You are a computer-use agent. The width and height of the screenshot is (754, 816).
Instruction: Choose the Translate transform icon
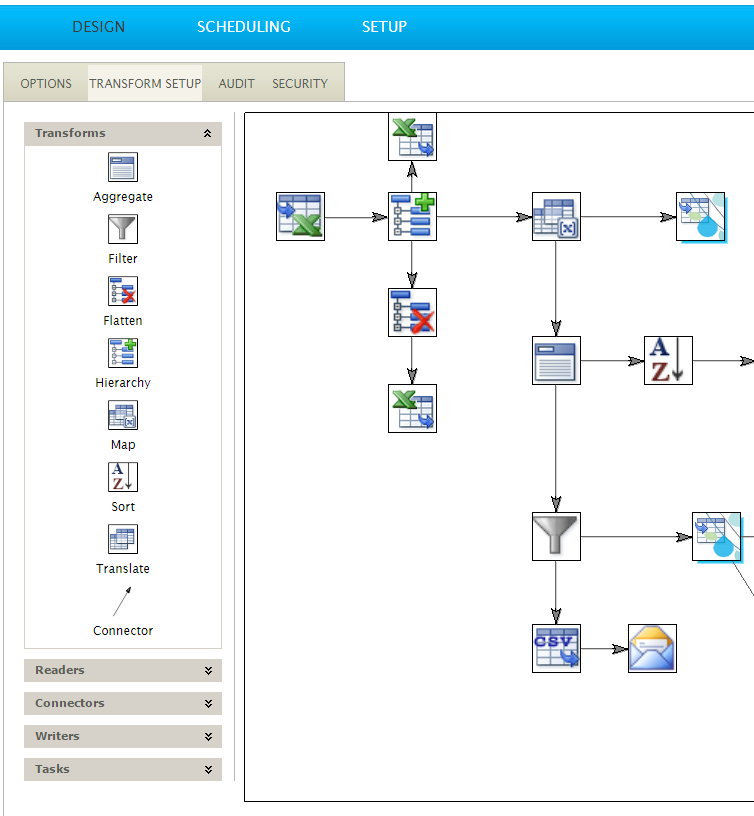coord(123,540)
